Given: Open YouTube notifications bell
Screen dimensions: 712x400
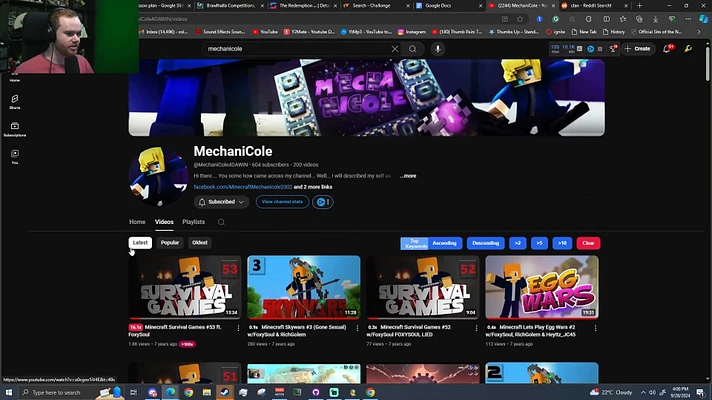Looking at the screenshot, I should click(x=667, y=49).
